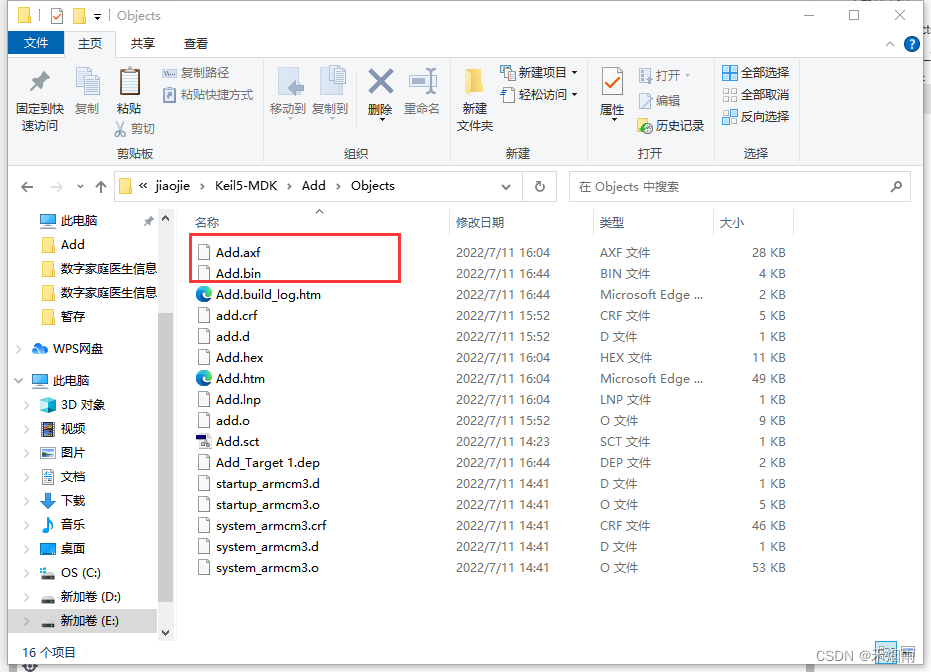
Task: Click the back navigation arrow
Action: pos(27,187)
